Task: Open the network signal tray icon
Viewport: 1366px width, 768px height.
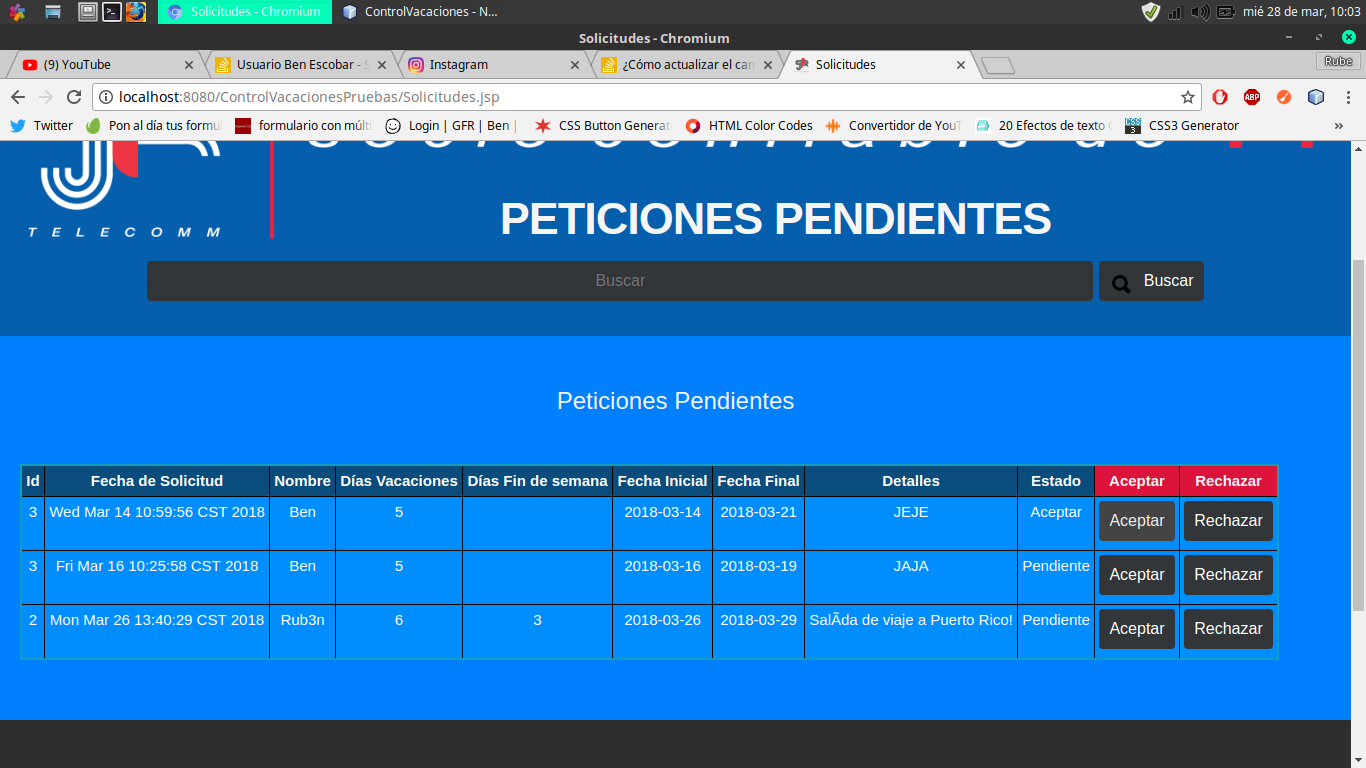Action: click(1175, 12)
